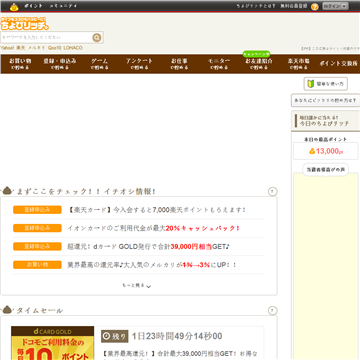Screen dimensions: 360x360
Task: Click the mascot icon in the top bar
Action: [x=14, y=6]
